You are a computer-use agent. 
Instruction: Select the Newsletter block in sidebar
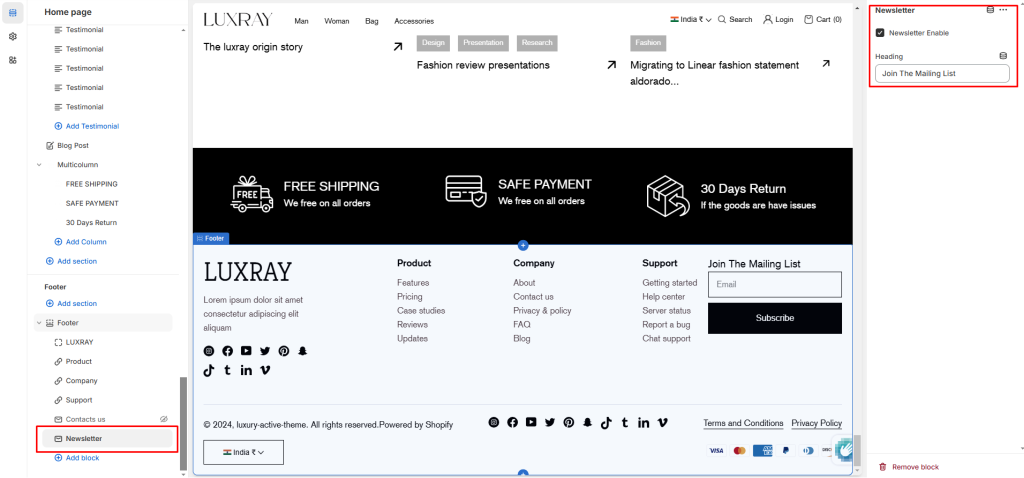[108, 438]
